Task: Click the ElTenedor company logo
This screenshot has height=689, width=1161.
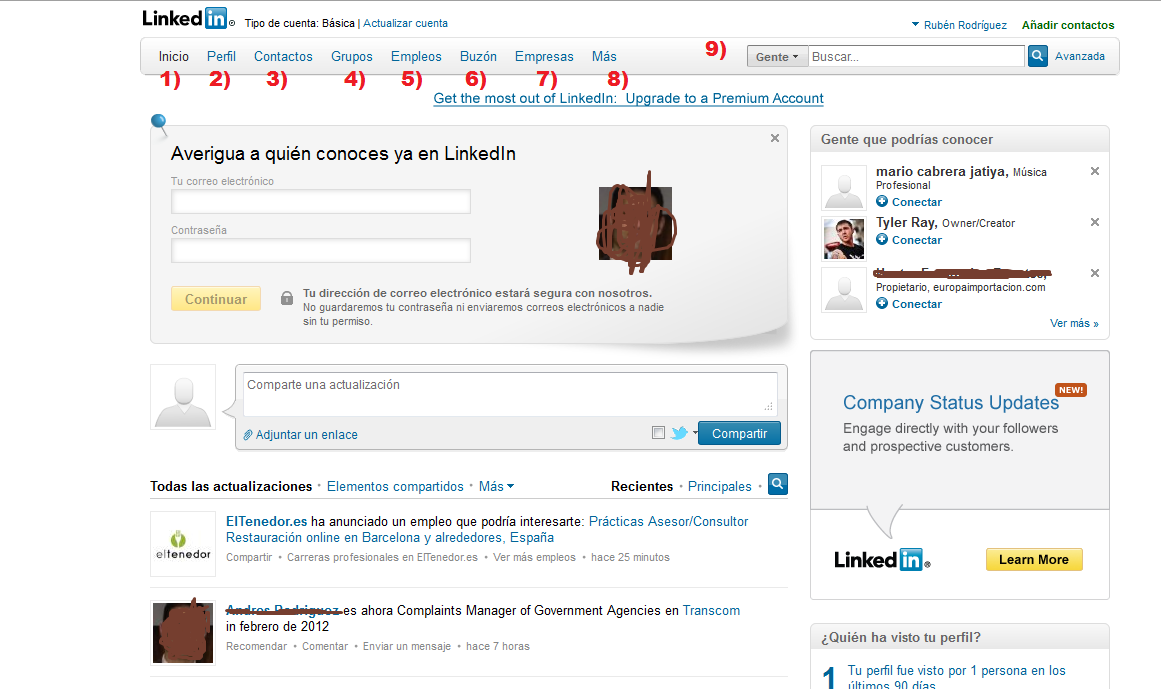Action: (183, 544)
